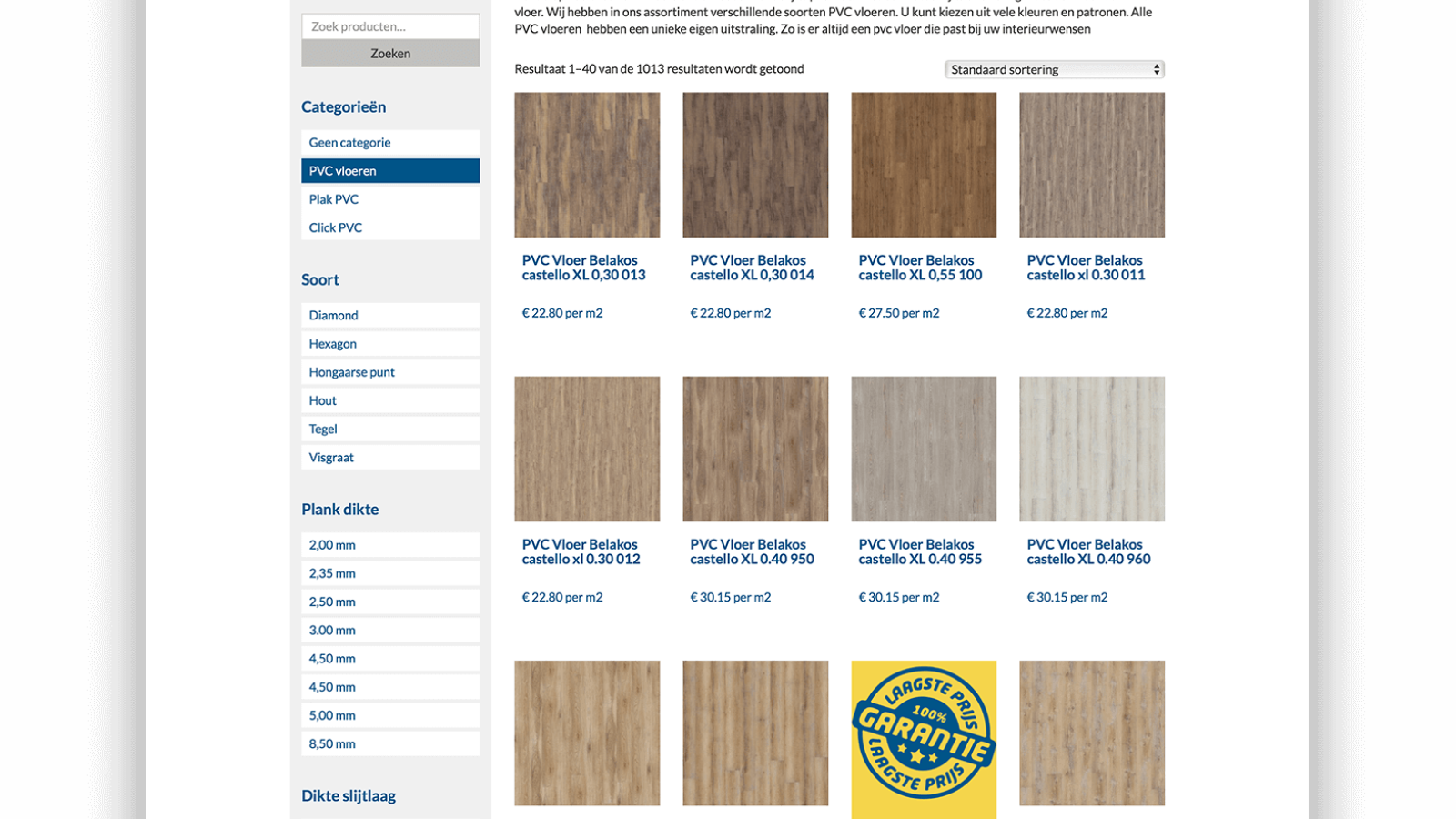
Task: Click the Dikte slijtlaag sidebar heading
Action: [349, 796]
